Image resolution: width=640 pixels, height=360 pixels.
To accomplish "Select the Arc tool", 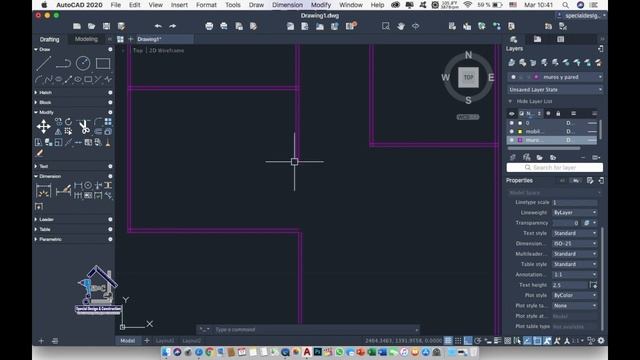I will pos(39,79).
